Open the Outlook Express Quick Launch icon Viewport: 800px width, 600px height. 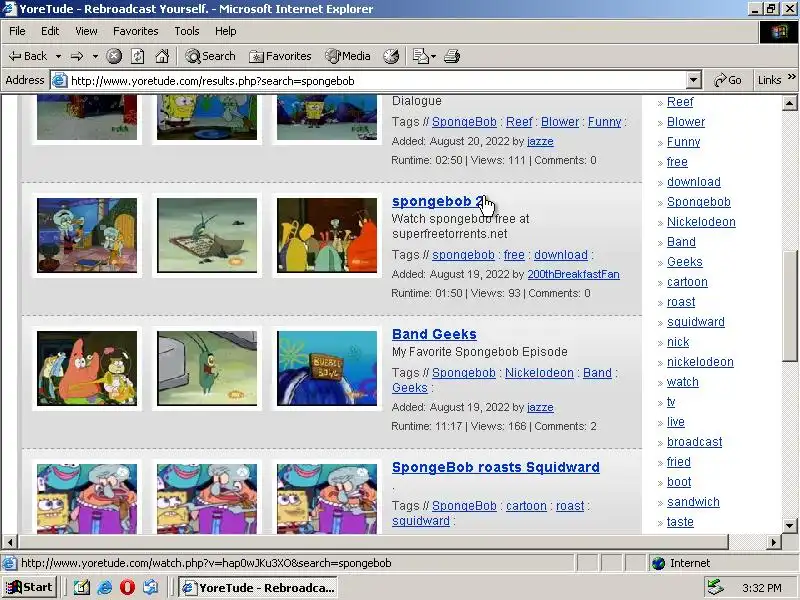(x=151, y=588)
